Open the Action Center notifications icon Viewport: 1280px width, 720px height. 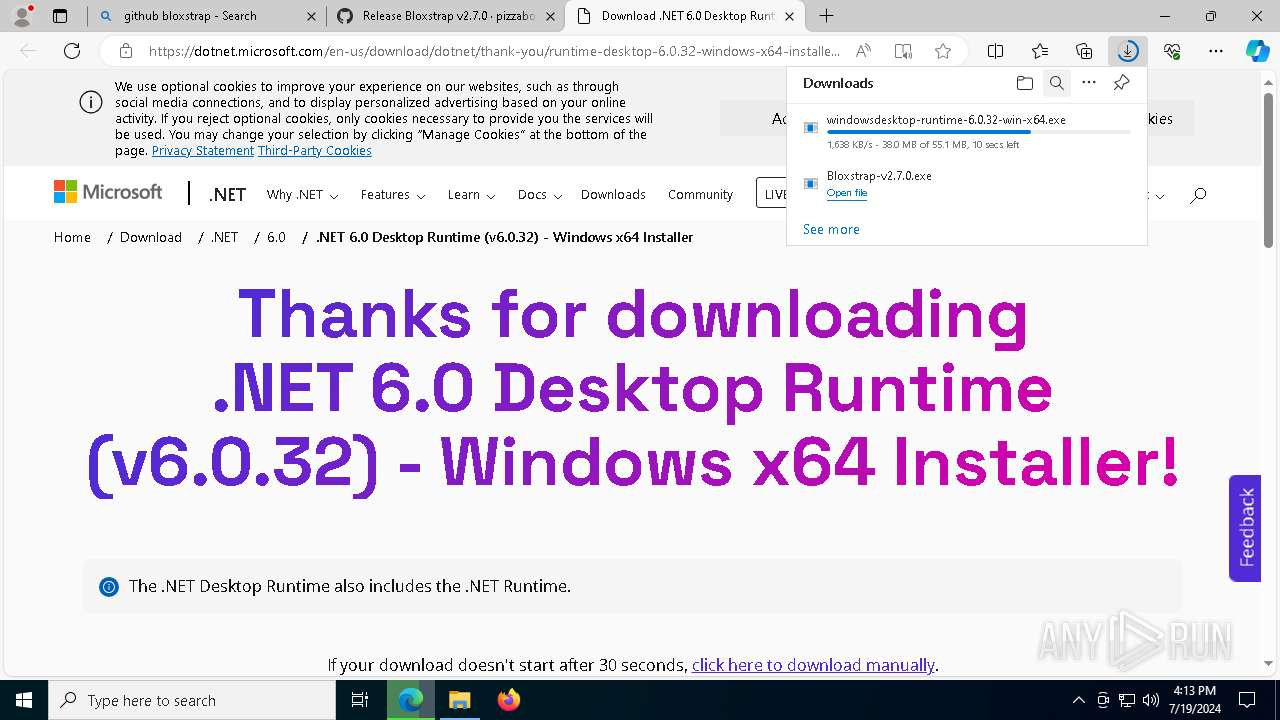click(1247, 700)
